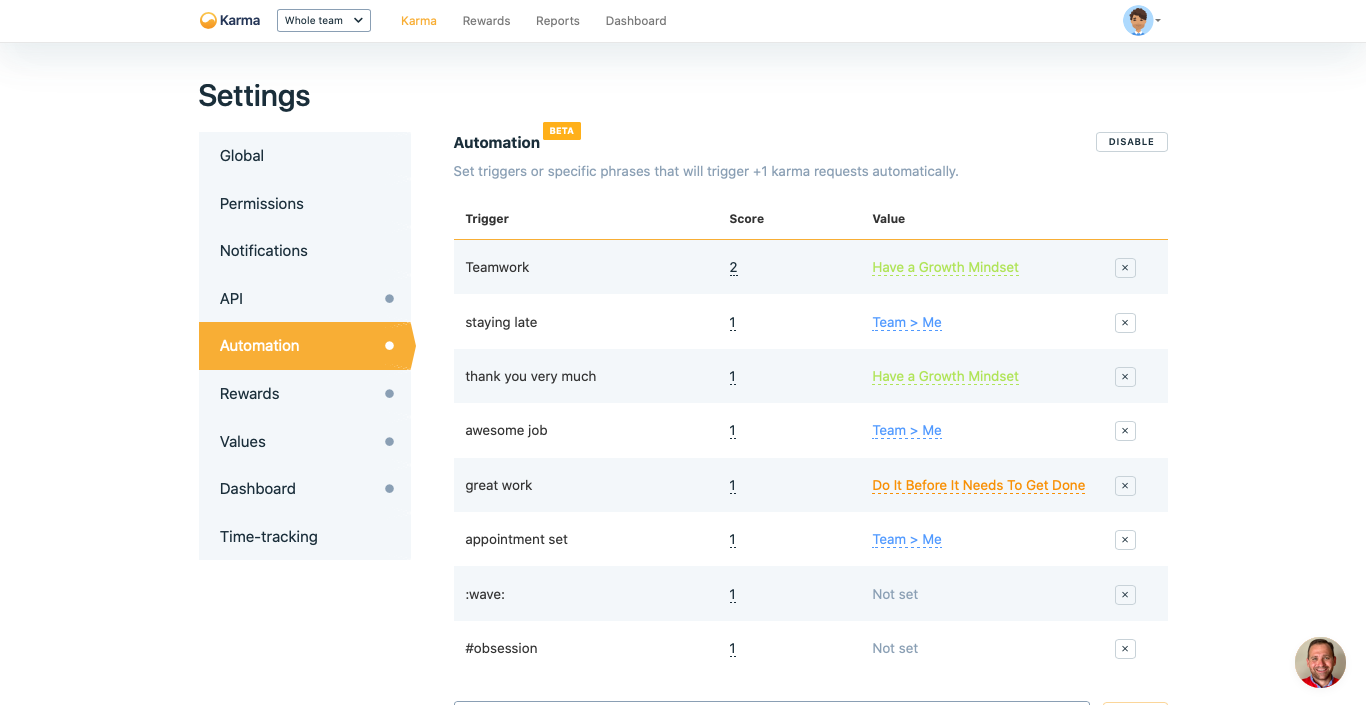The width and height of the screenshot is (1366, 705).
Task: Delete the appointment set trigger
Action: click(x=1125, y=540)
